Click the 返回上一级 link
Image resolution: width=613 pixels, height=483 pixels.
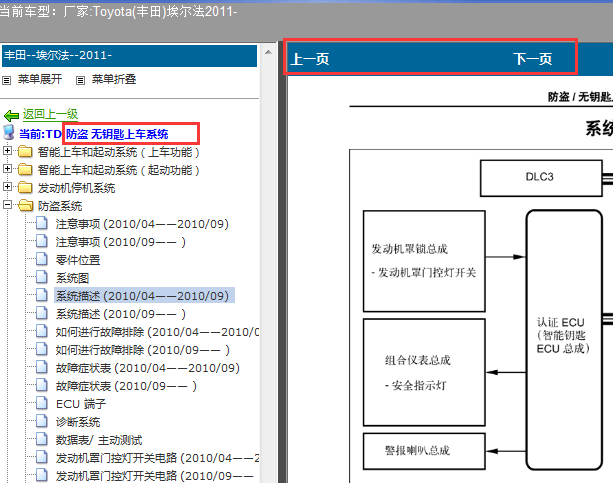[x=50, y=114]
